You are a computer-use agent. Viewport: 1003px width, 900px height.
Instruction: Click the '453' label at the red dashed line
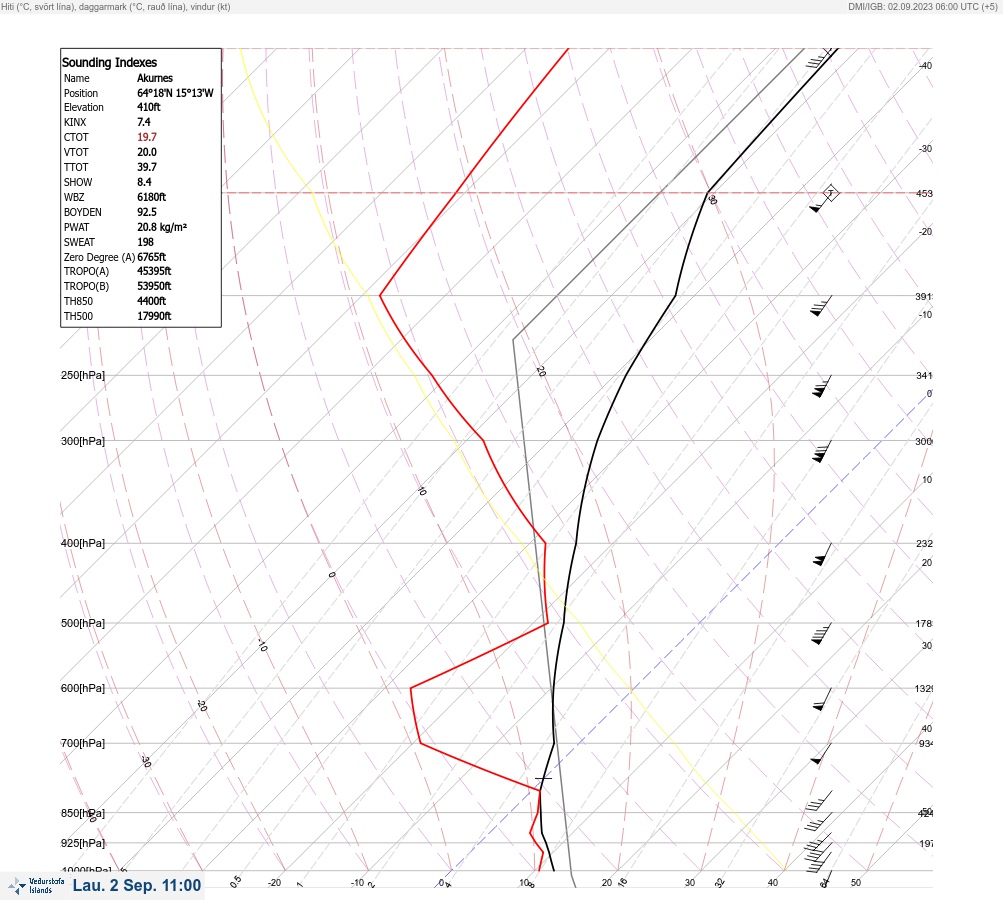point(924,193)
